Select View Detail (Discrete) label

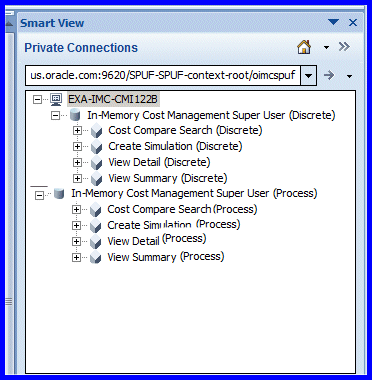pos(159,162)
